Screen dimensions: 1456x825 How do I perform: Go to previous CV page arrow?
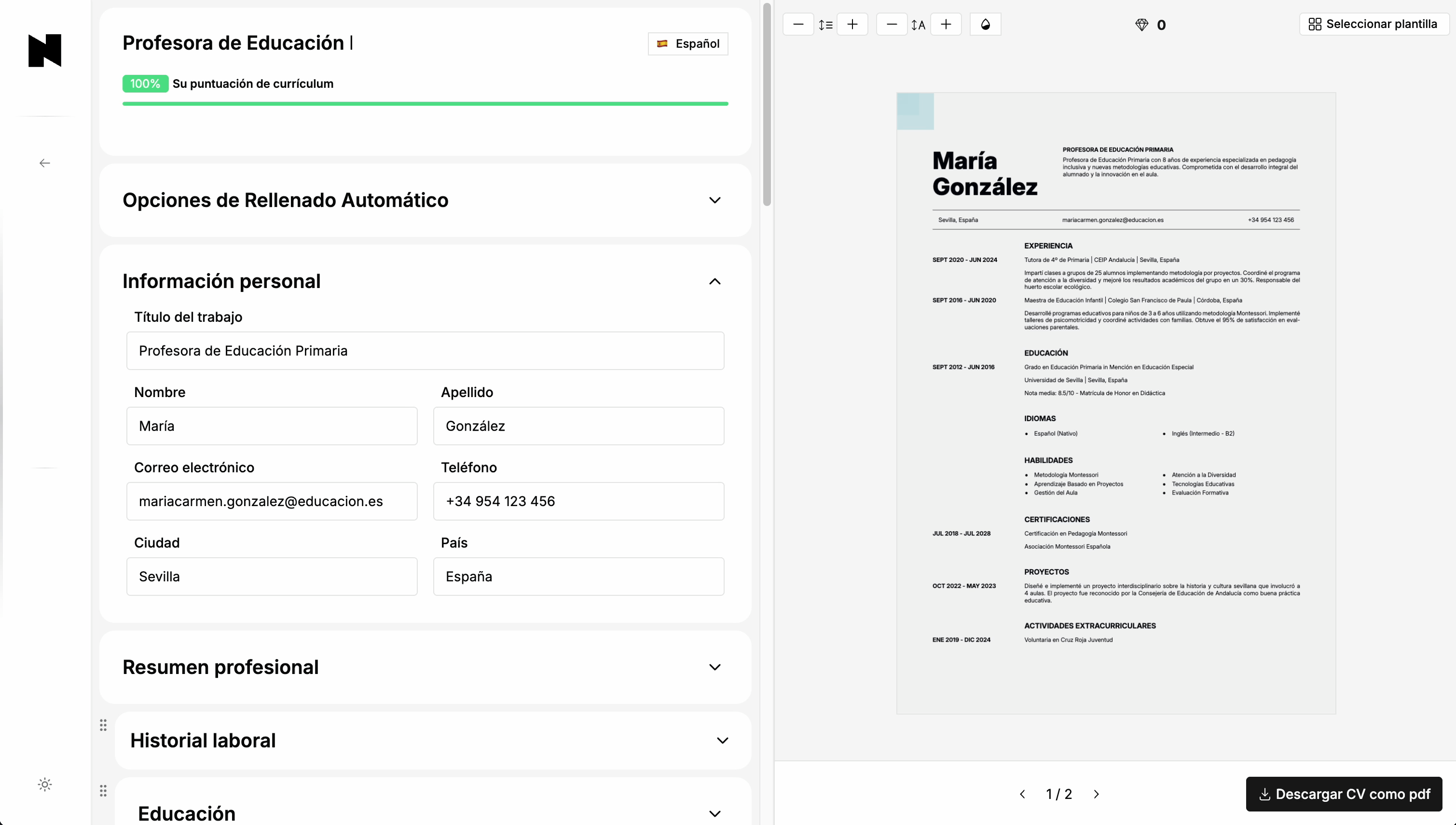coord(1023,794)
